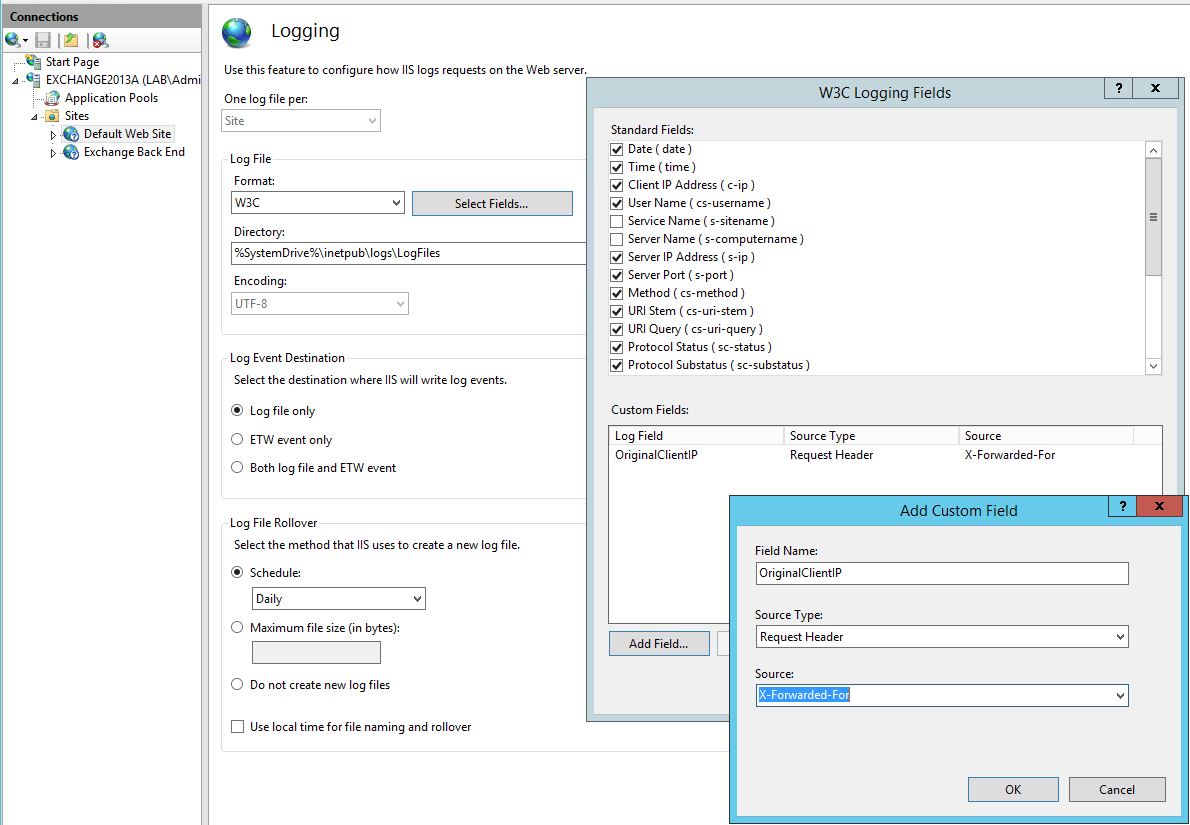Click OK in the Add Custom Field dialog
Screen dimensions: 1190x825
(x=1012, y=789)
